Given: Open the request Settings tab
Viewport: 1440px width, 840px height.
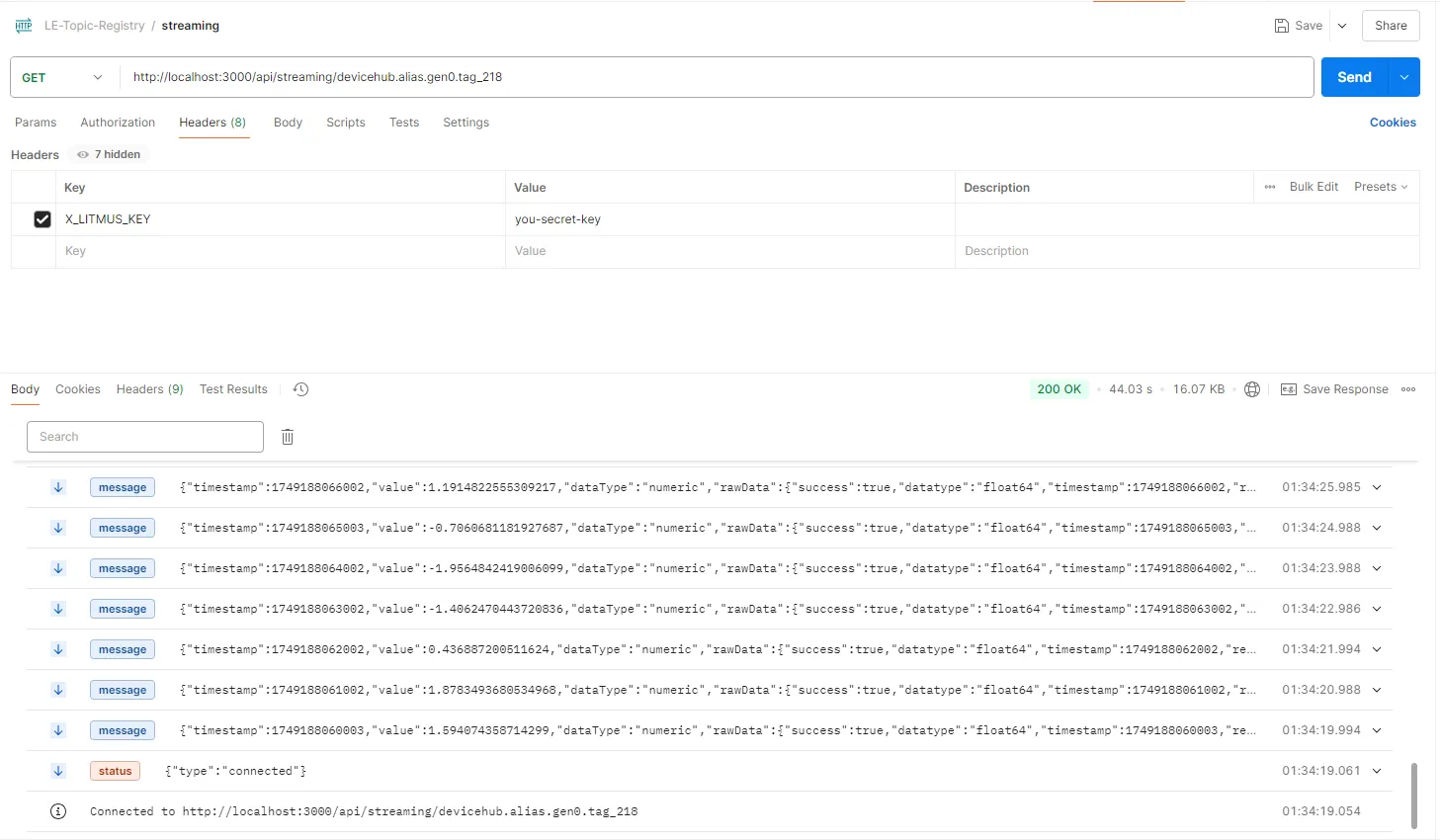Looking at the screenshot, I should tap(466, 123).
